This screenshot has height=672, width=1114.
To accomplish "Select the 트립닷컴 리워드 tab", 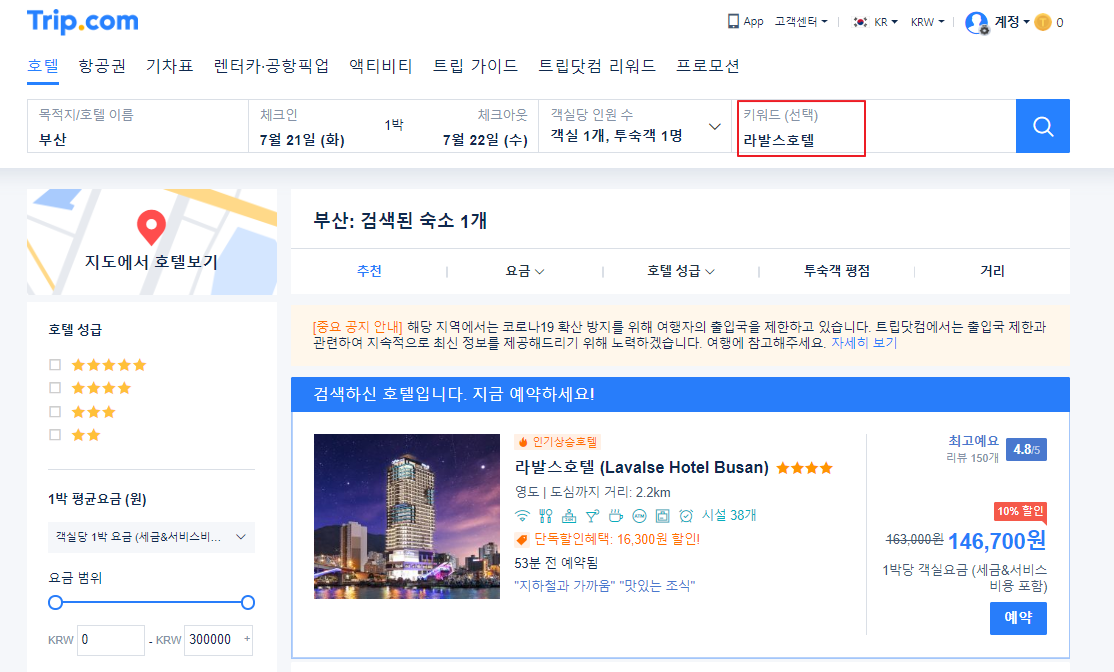I will 597,66.
